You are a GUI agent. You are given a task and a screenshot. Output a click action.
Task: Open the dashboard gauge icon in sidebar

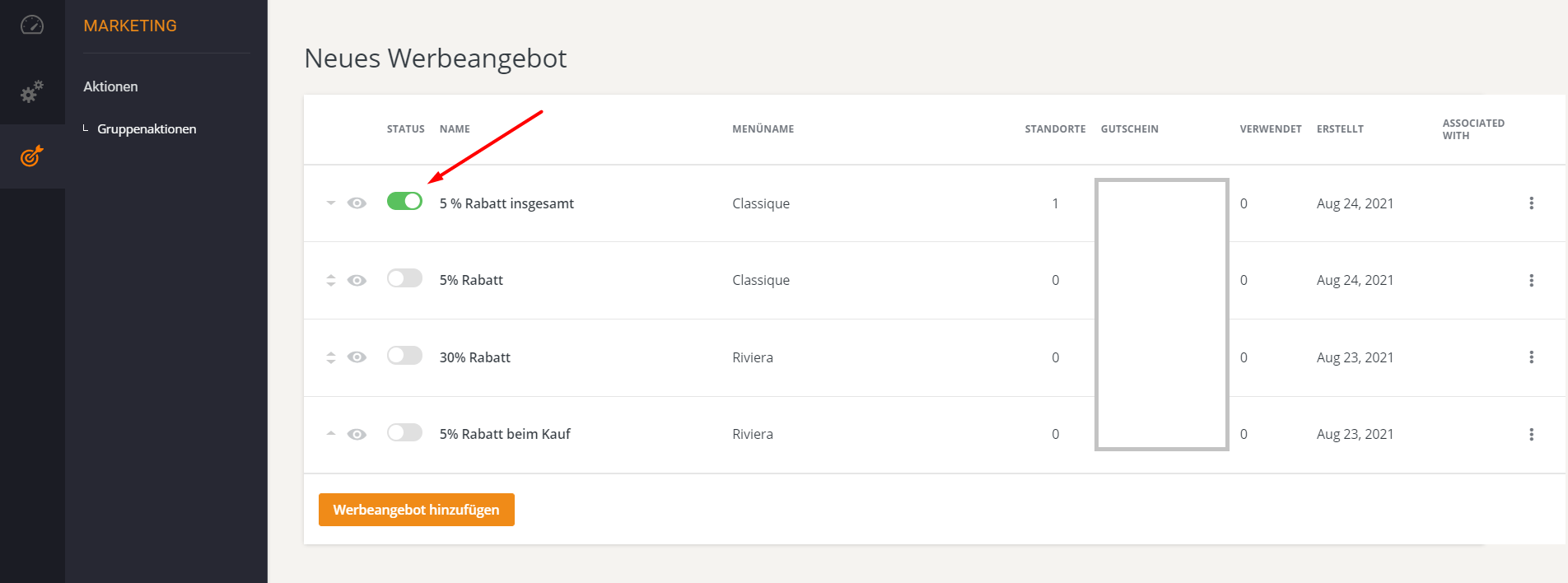pos(31,25)
